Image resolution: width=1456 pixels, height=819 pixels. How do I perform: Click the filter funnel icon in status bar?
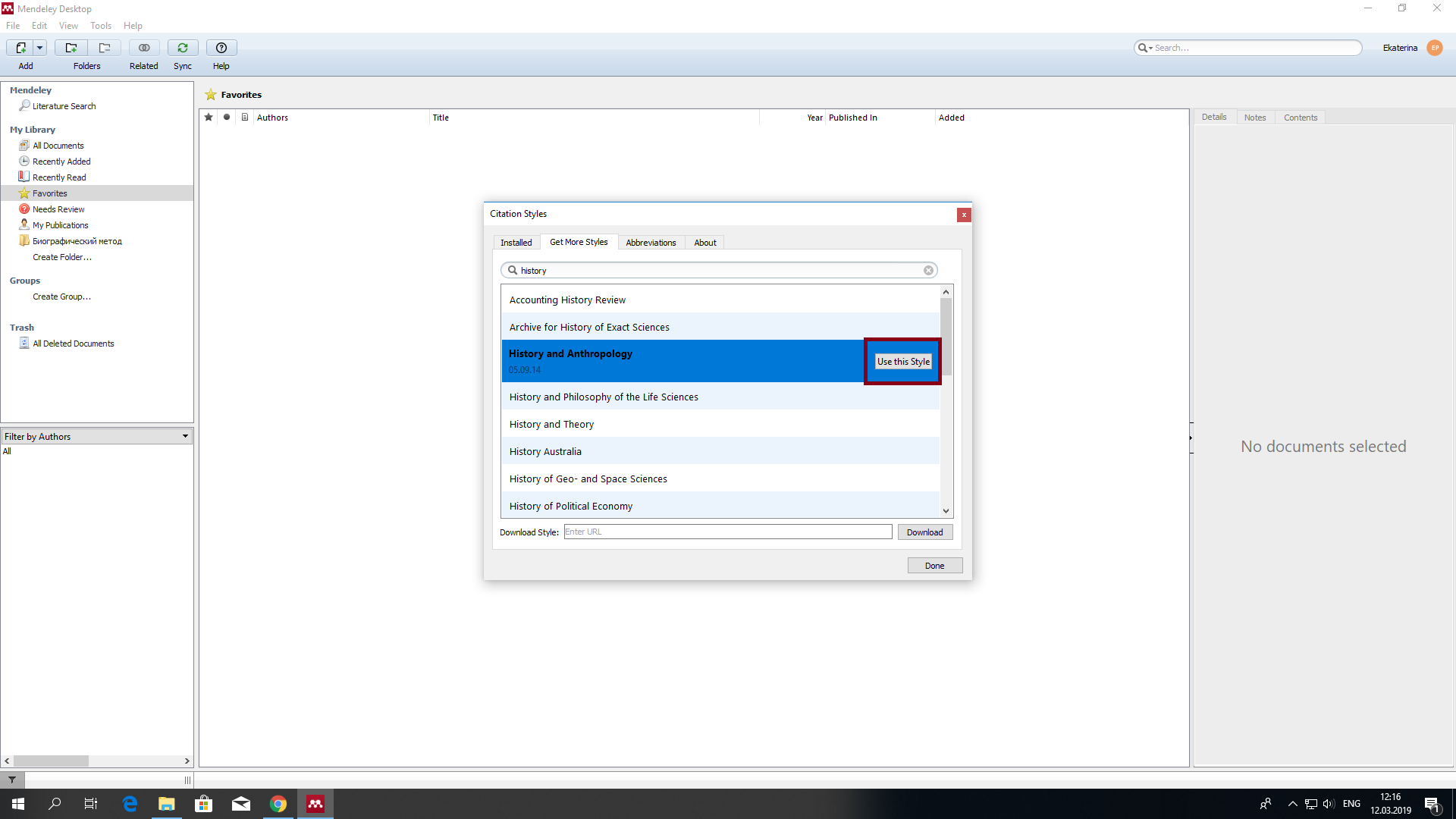pos(12,780)
